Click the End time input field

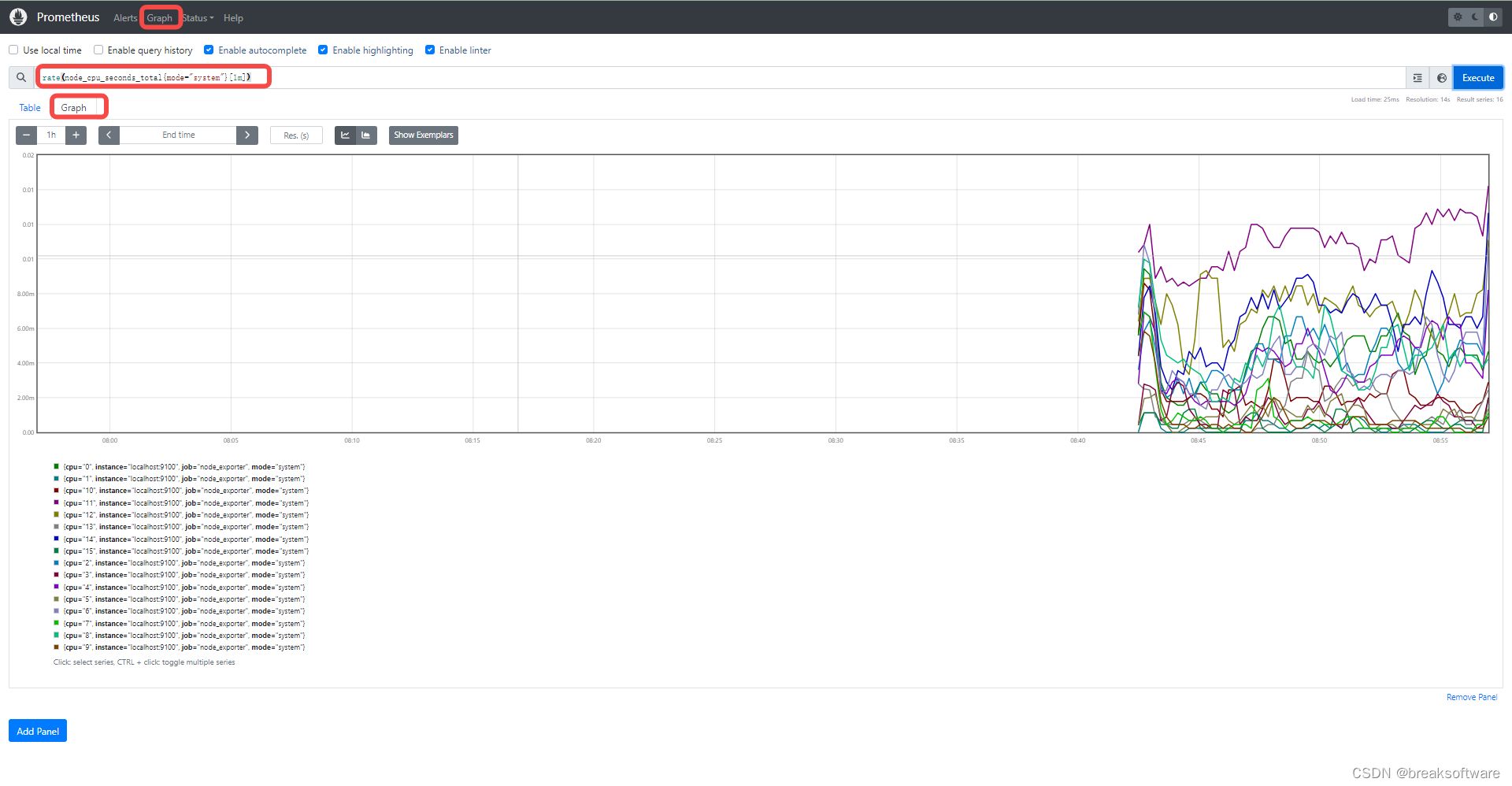[178, 135]
